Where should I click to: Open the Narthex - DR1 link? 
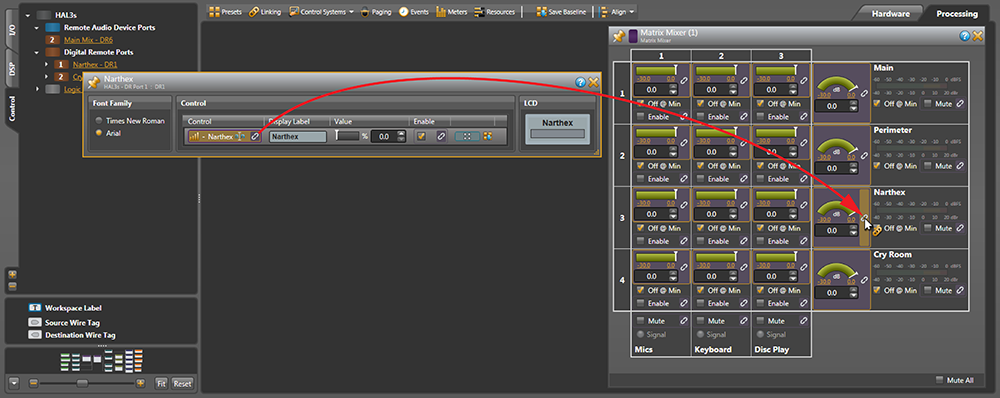[95, 64]
